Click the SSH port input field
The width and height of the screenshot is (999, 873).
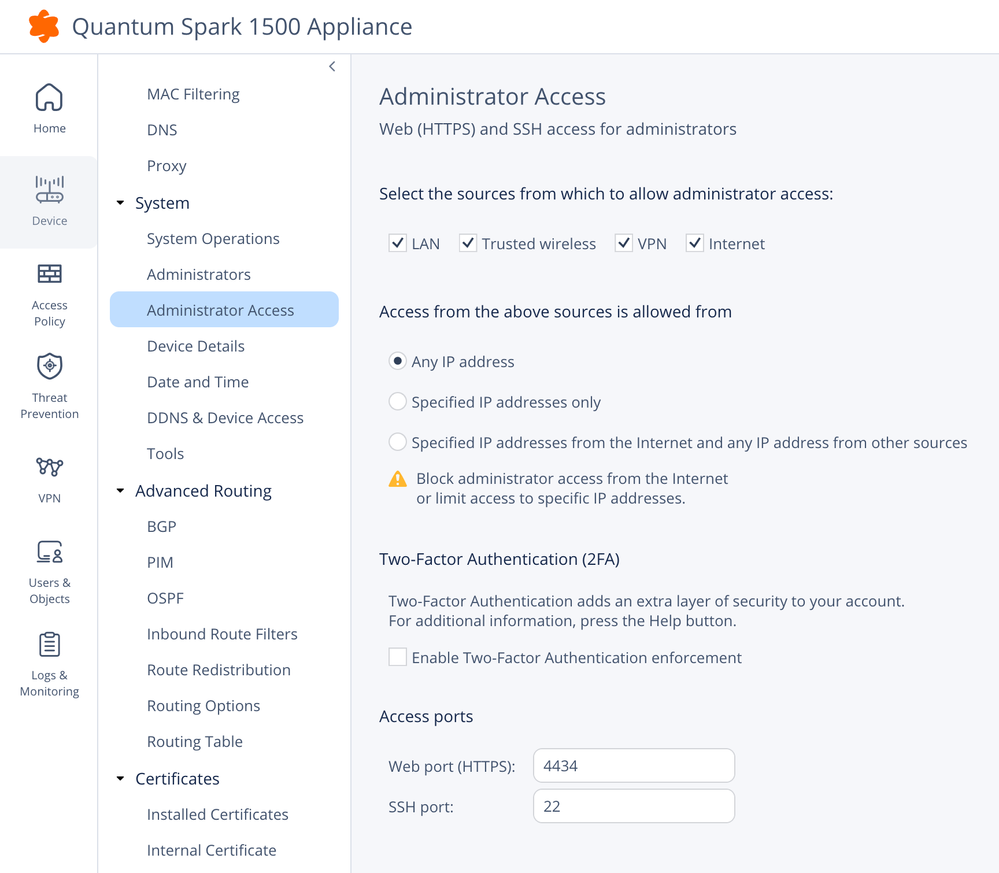pyautogui.click(x=634, y=806)
